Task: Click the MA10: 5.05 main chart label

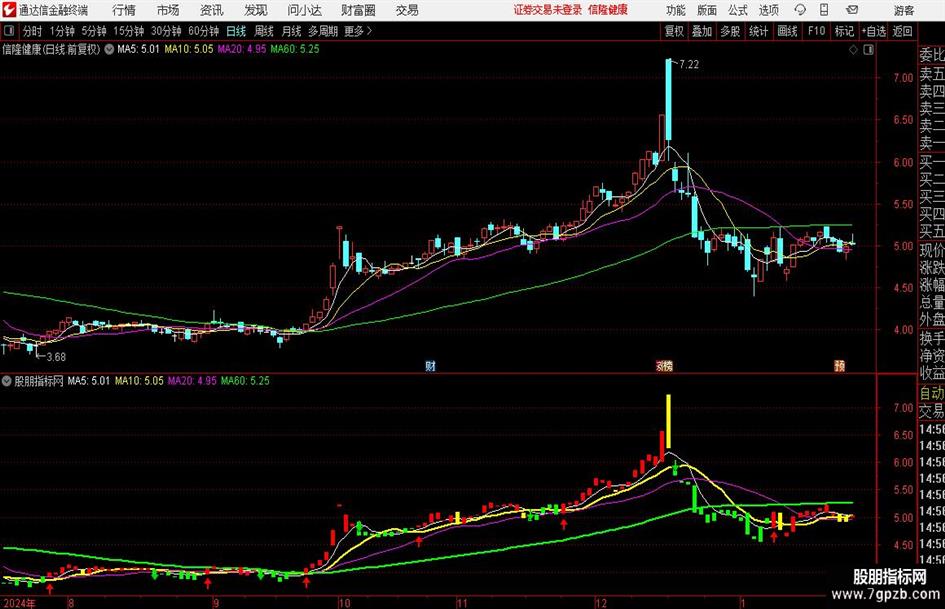Action: coord(189,49)
